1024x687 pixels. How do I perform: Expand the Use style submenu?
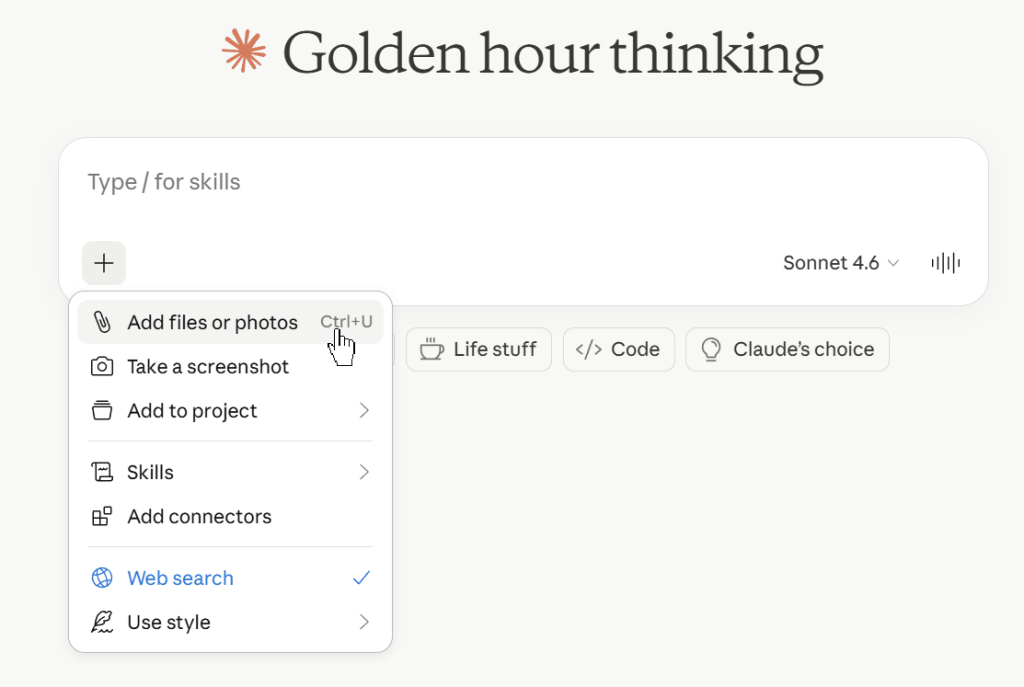click(x=230, y=622)
